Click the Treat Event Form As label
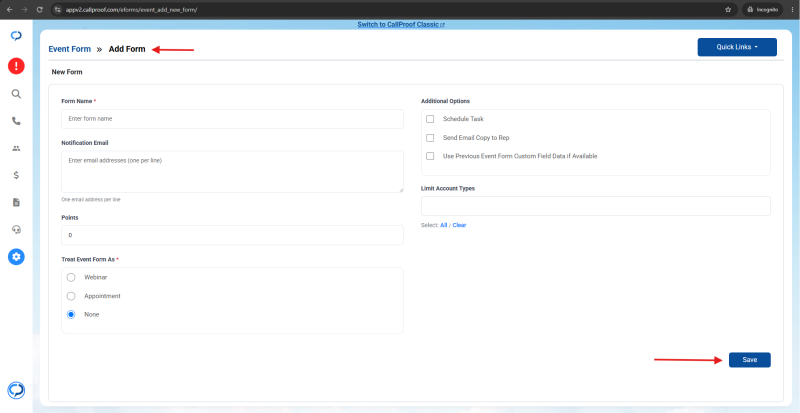The width and height of the screenshot is (800, 413). pos(90,259)
